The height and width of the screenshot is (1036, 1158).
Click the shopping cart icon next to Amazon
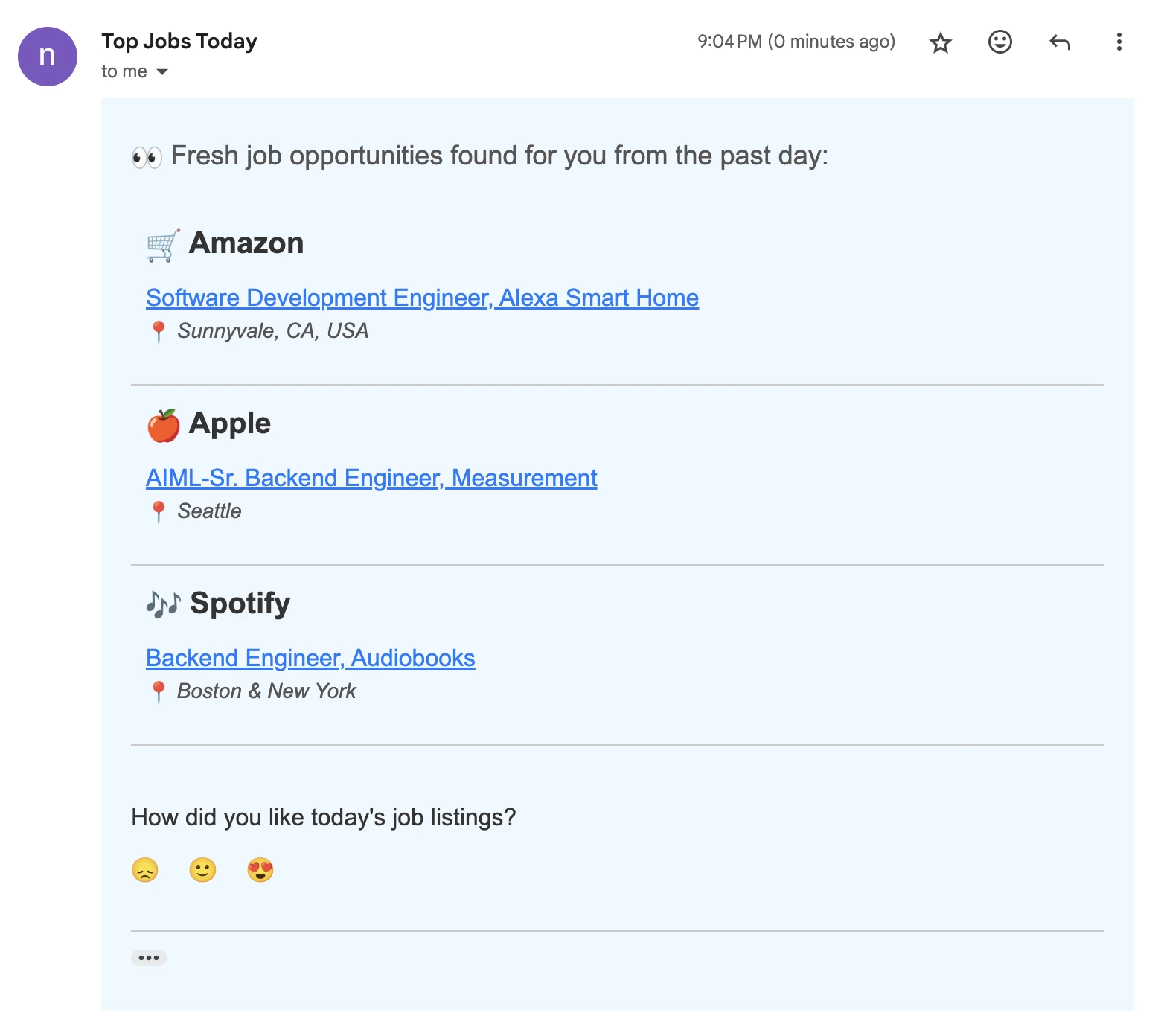point(162,243)
